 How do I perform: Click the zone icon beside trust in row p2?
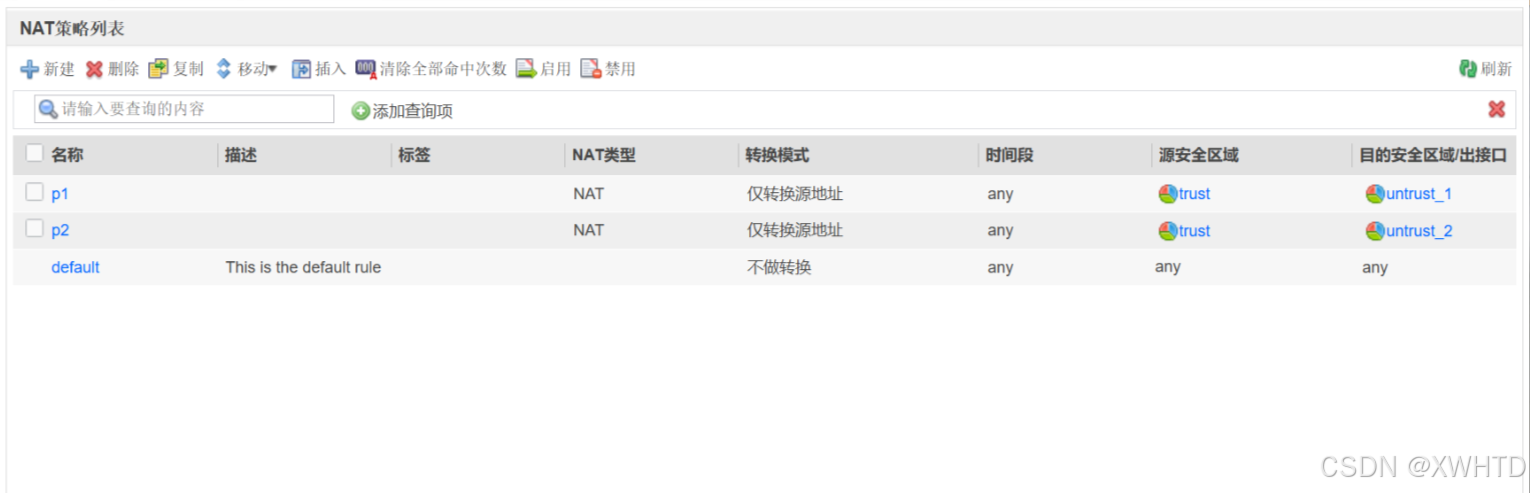(1168, 231)
